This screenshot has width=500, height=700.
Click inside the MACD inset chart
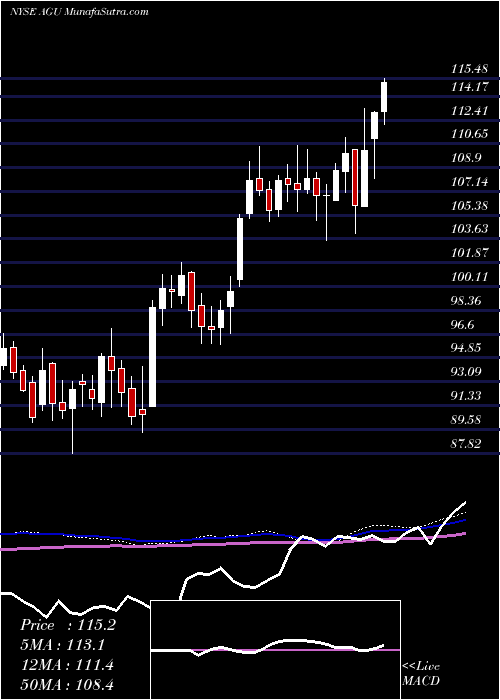276,650
